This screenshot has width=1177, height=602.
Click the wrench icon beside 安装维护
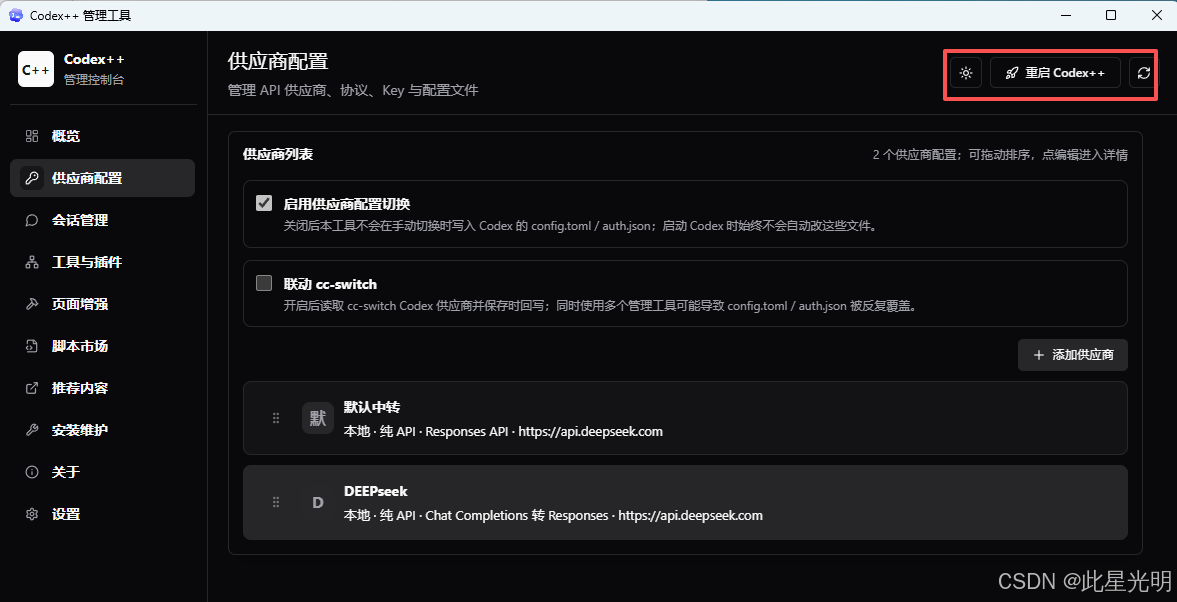[32, 430]
